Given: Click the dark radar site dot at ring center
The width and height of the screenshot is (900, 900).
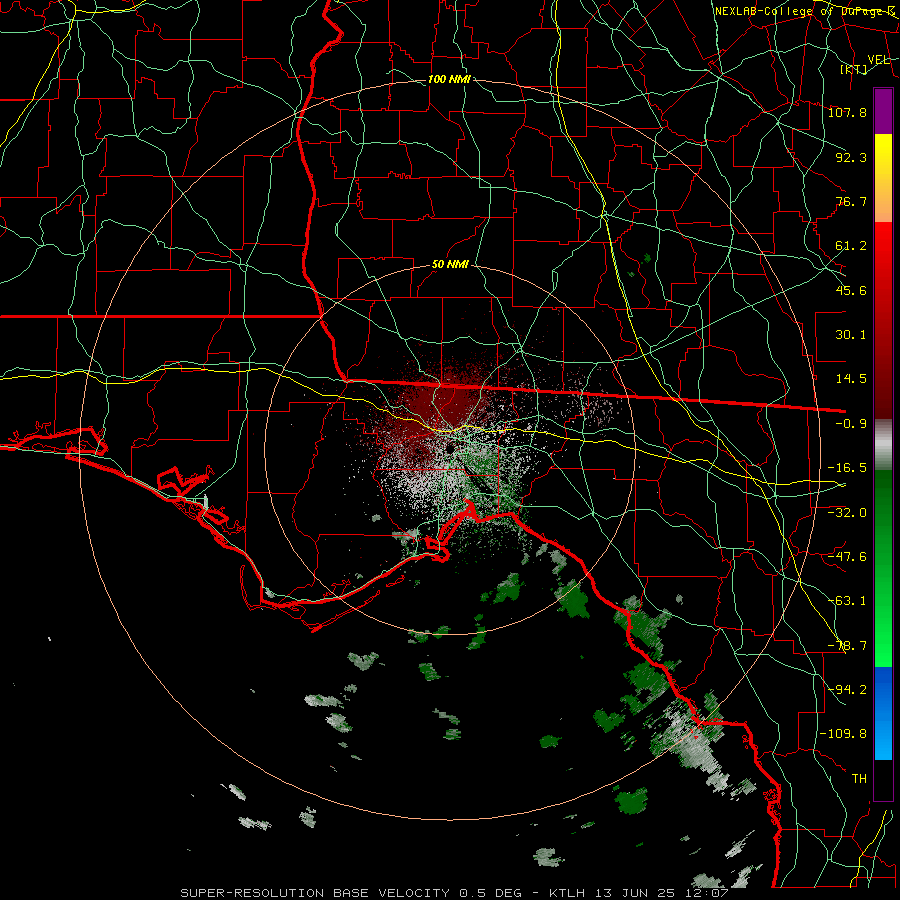Looking at the screenshot, I should (451, 448).
